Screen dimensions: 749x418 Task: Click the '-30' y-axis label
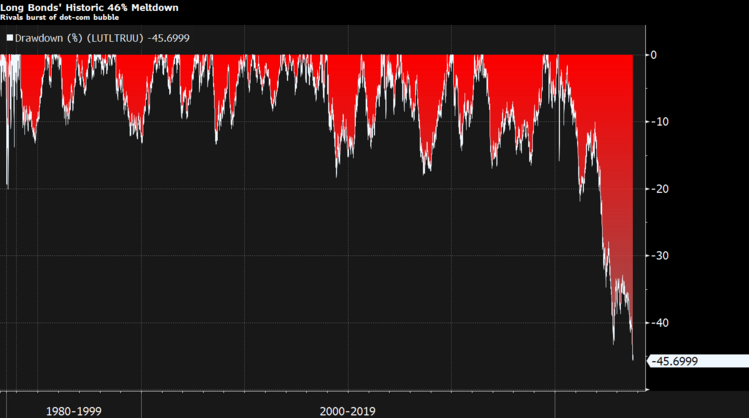(x=660, y=256)
